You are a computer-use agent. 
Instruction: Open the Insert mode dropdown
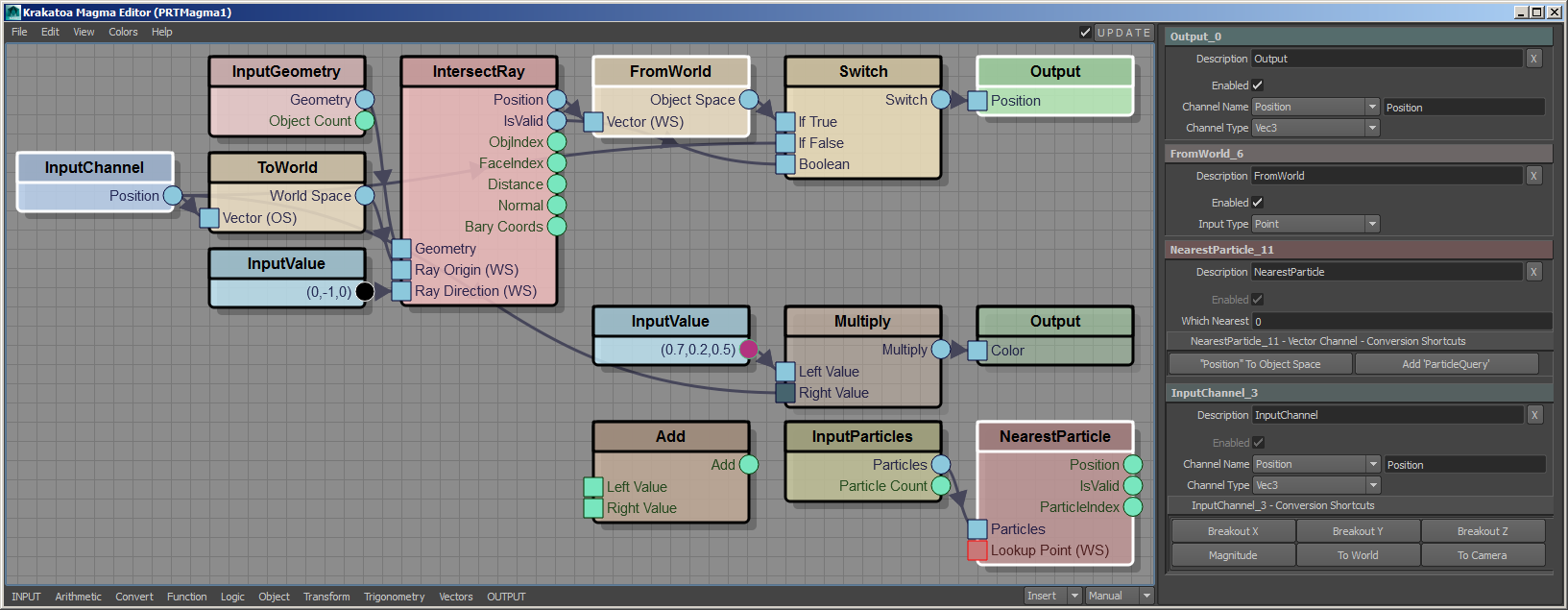pos(1052,596)
